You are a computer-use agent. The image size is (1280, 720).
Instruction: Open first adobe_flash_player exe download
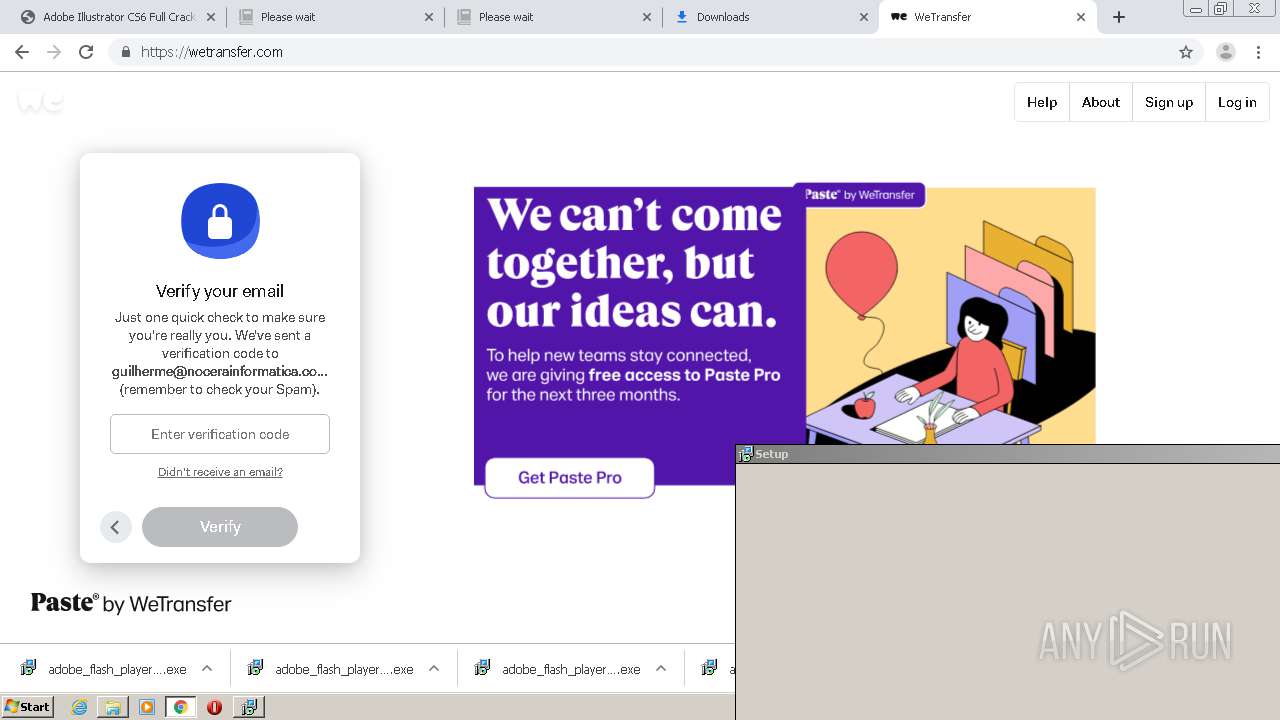[x=104, y=669]
